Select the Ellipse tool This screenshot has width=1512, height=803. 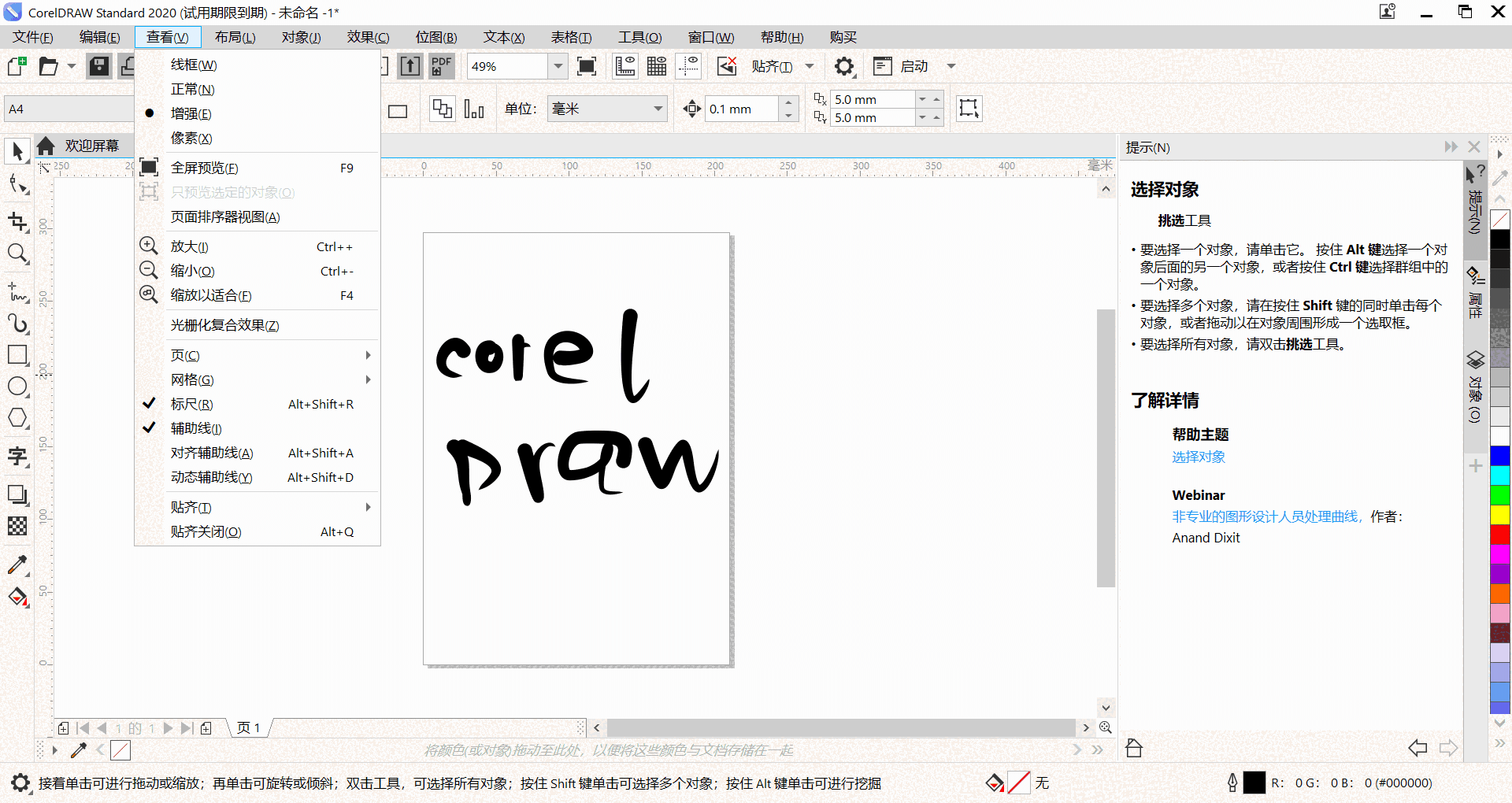(x=17, y=387)
